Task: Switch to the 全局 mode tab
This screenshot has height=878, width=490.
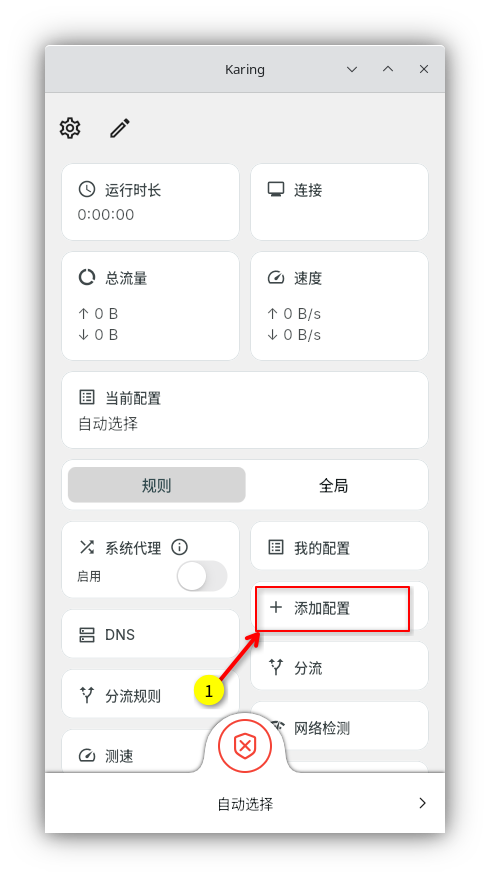Action: pos(334,485)
